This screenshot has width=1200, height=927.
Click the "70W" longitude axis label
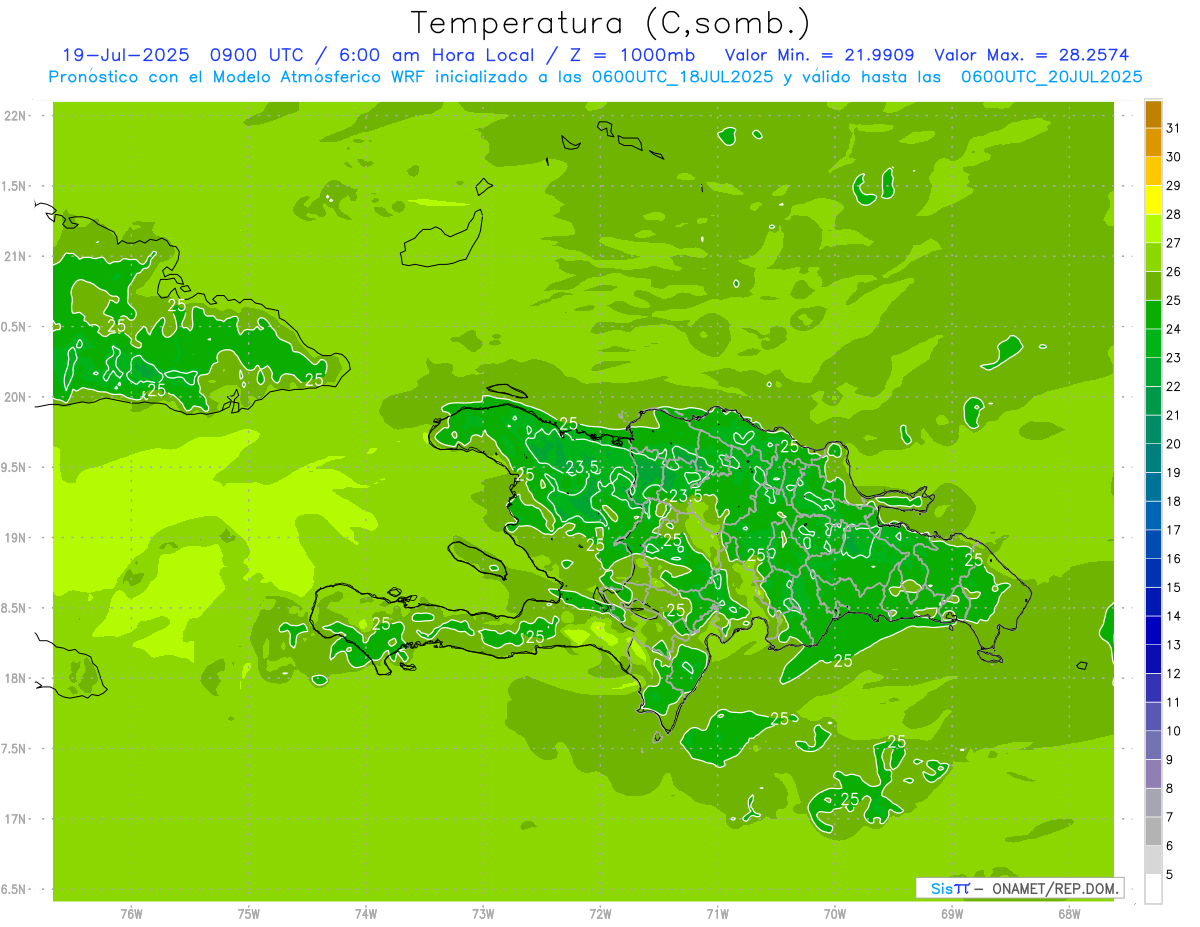tap(835, 914)
